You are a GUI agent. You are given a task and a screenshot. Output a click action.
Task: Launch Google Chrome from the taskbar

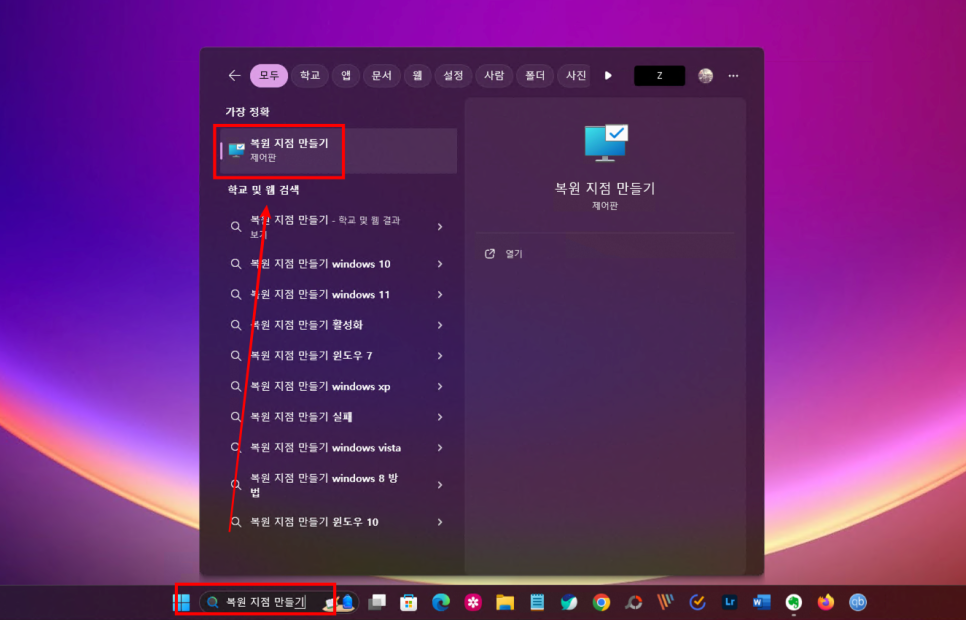coord(601,602)
